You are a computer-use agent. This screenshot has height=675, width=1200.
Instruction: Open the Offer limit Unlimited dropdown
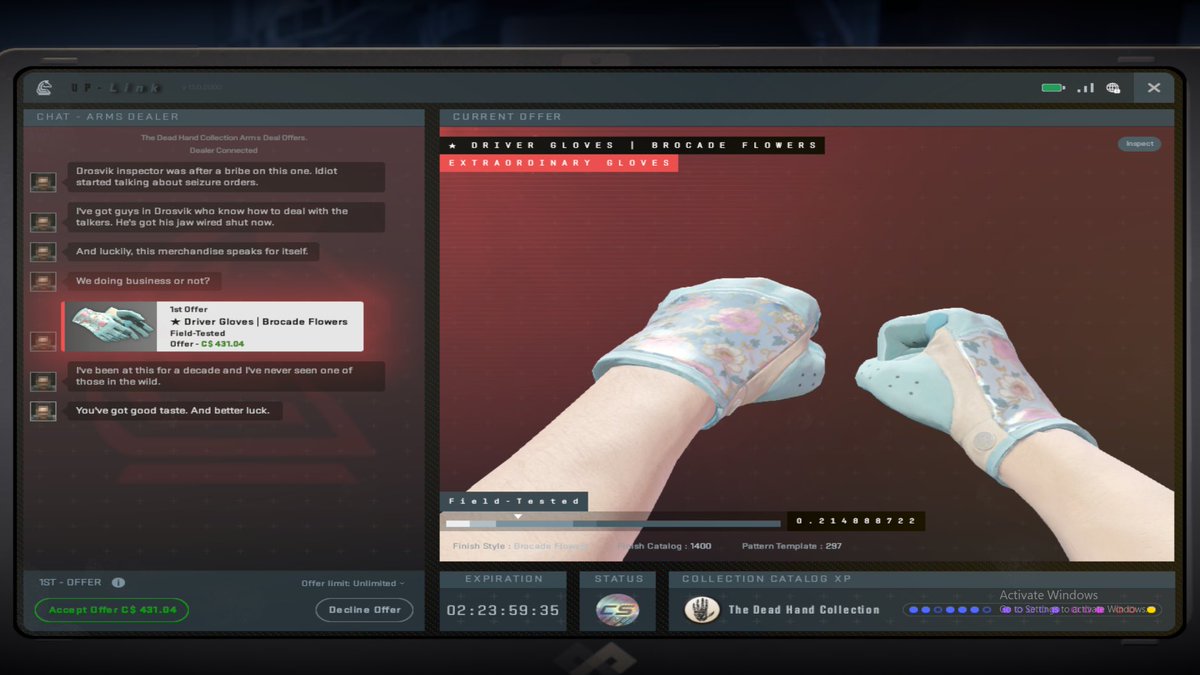pos(353,583)
